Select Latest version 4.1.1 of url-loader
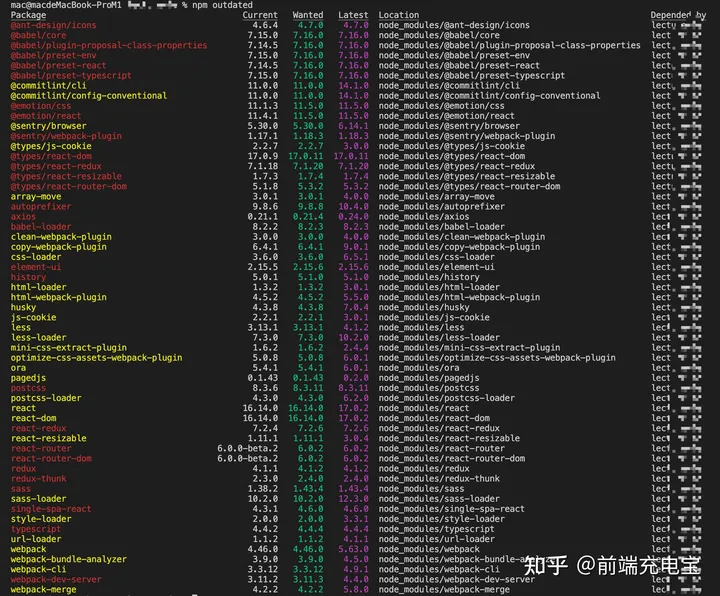This screenshot has height=596, width=720. pyautogui.click(x=355, y=540)
